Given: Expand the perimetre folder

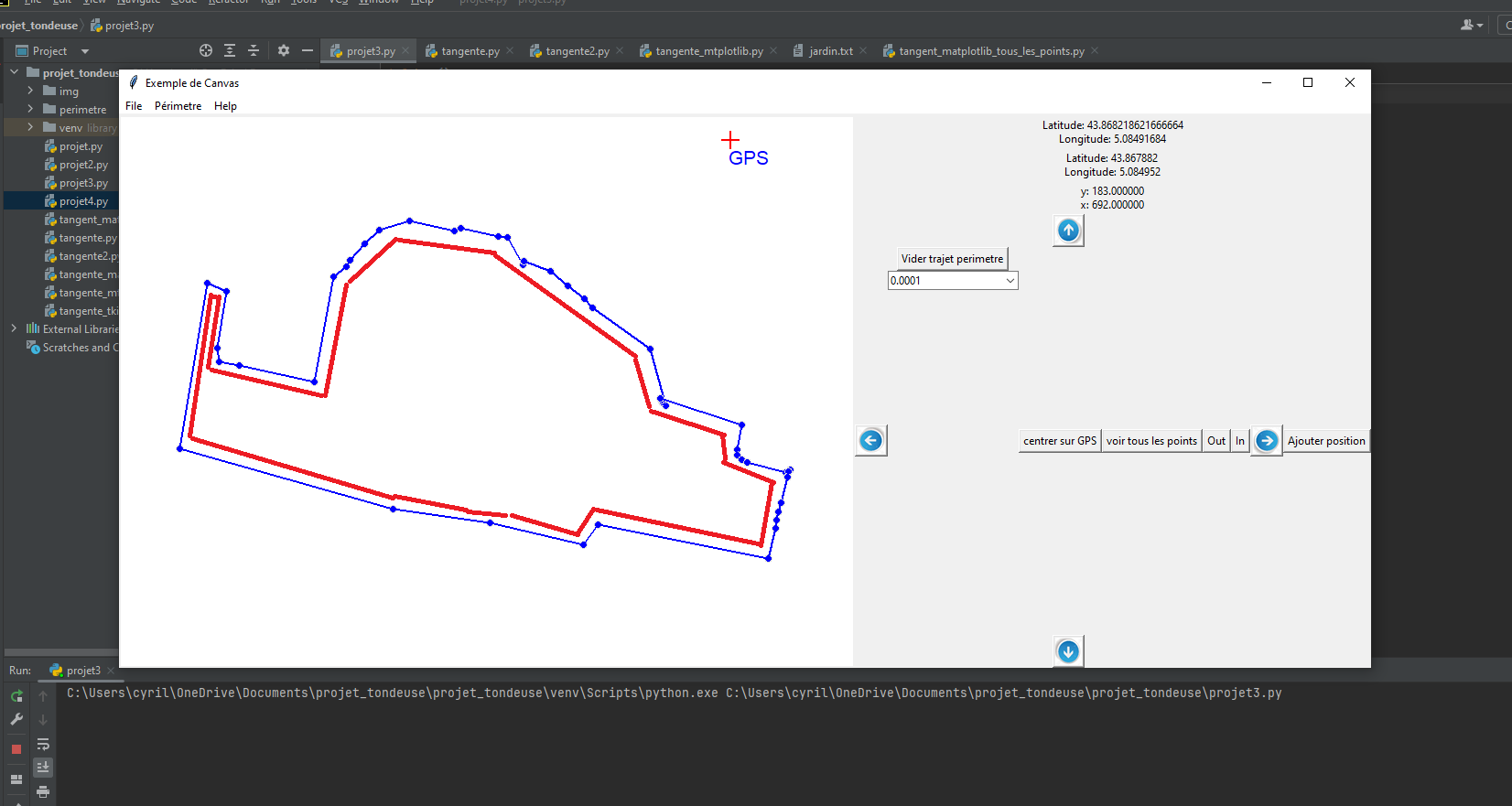Looking at the screenshot, I should click(30, 109).
